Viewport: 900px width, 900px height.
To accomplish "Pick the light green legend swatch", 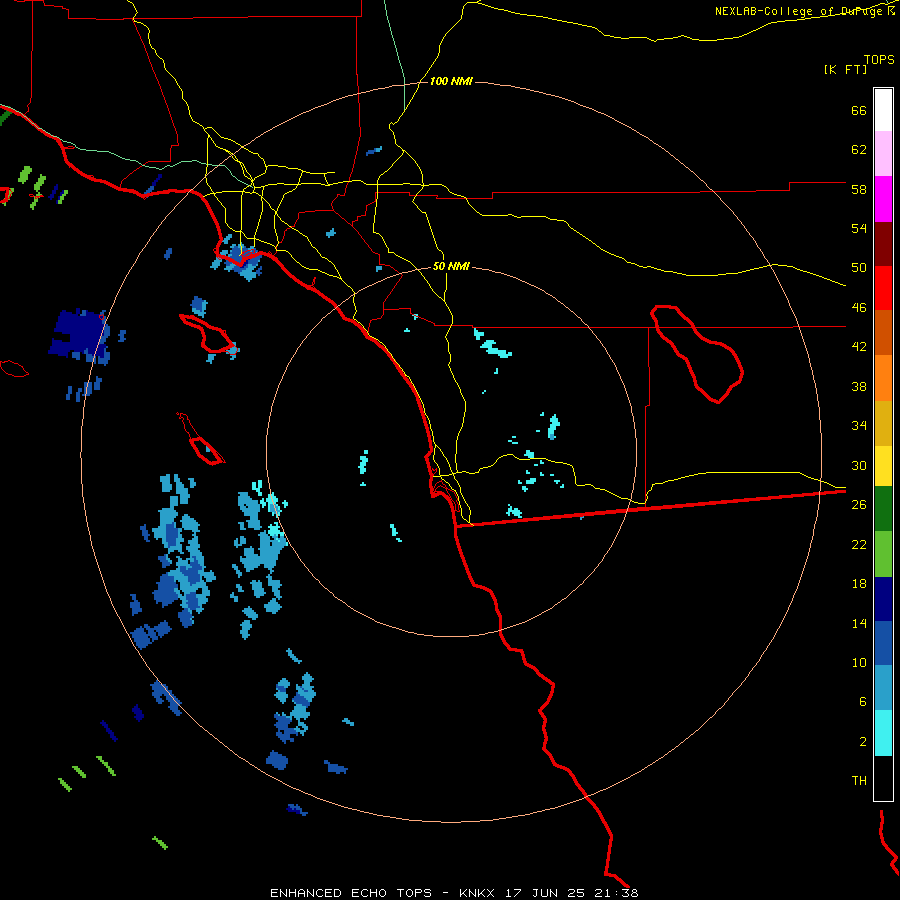I will click(883, 554).
